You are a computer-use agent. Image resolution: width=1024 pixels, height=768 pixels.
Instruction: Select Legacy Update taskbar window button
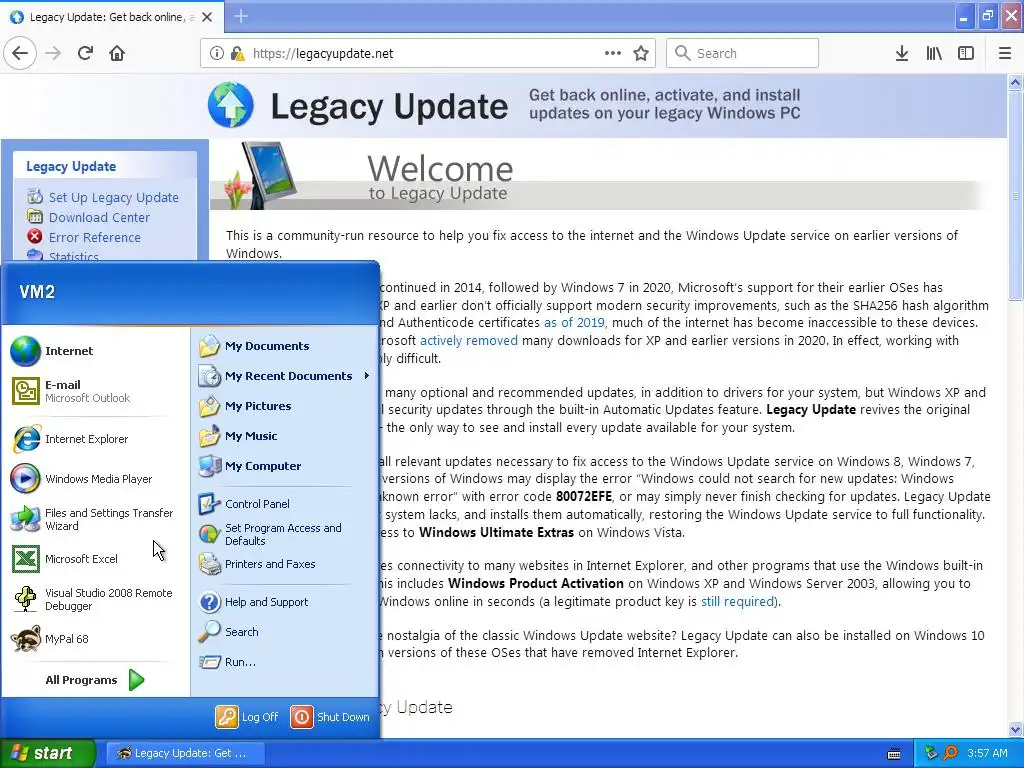pyautogui.click(x=185, y=753)
